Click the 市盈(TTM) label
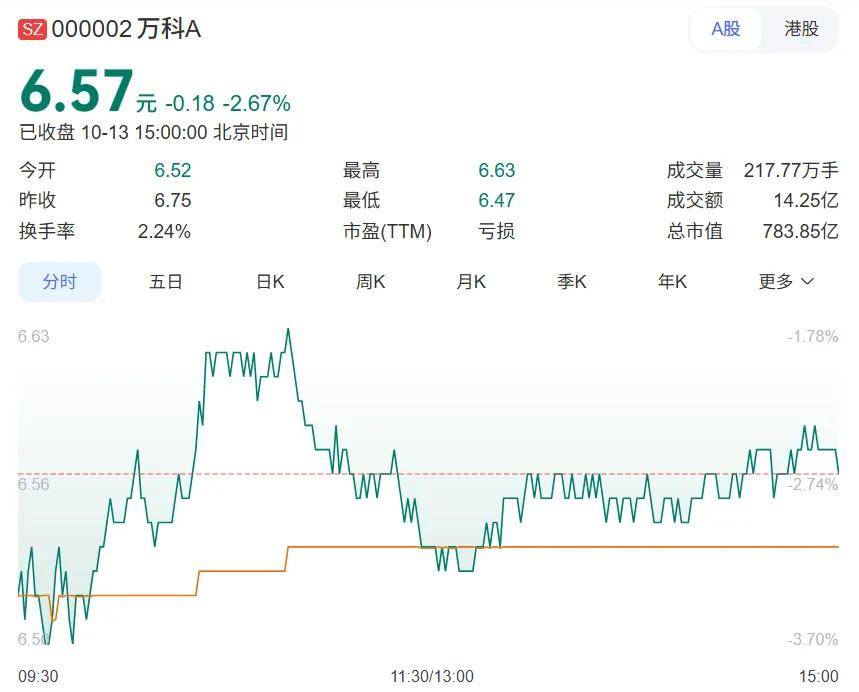859x692 pixels. pos(387,231)
